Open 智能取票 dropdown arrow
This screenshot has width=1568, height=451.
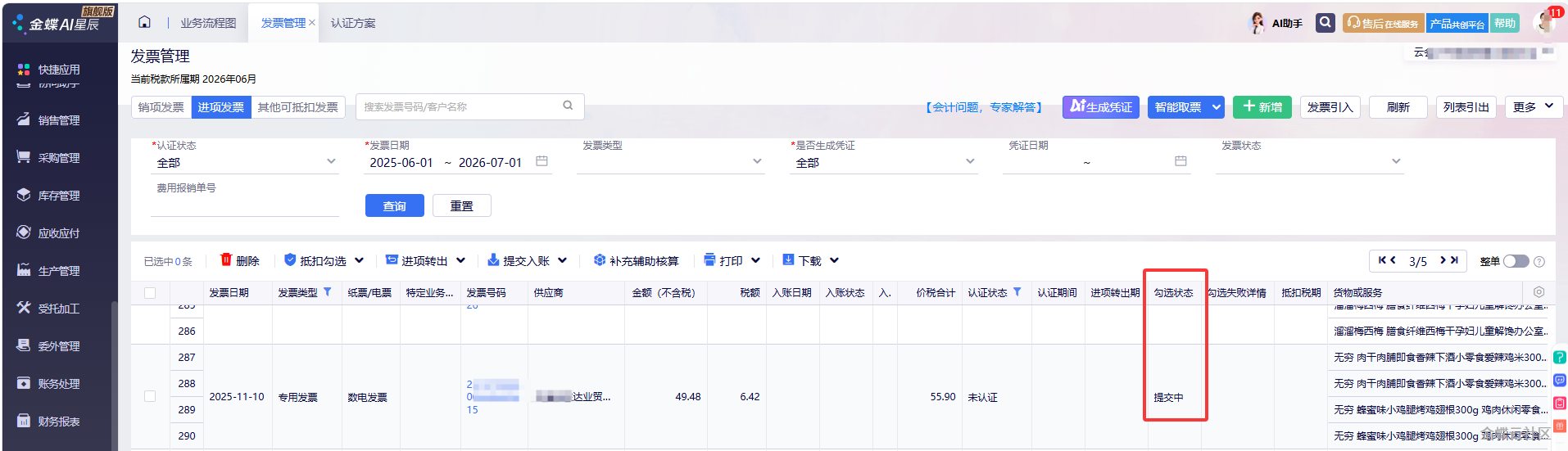click(1217, 107)
